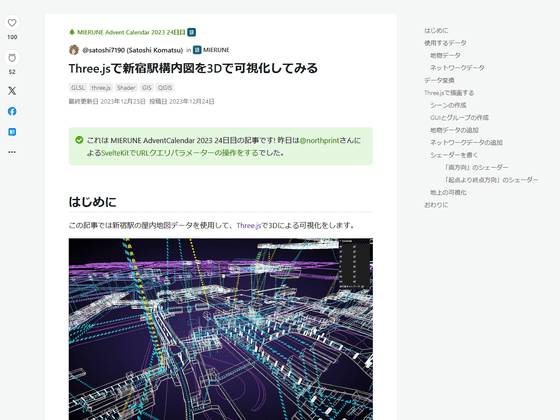The width and height of the screenshot is (560, 420).
Task: Click the stock count 52
Action: coord(12,72)
